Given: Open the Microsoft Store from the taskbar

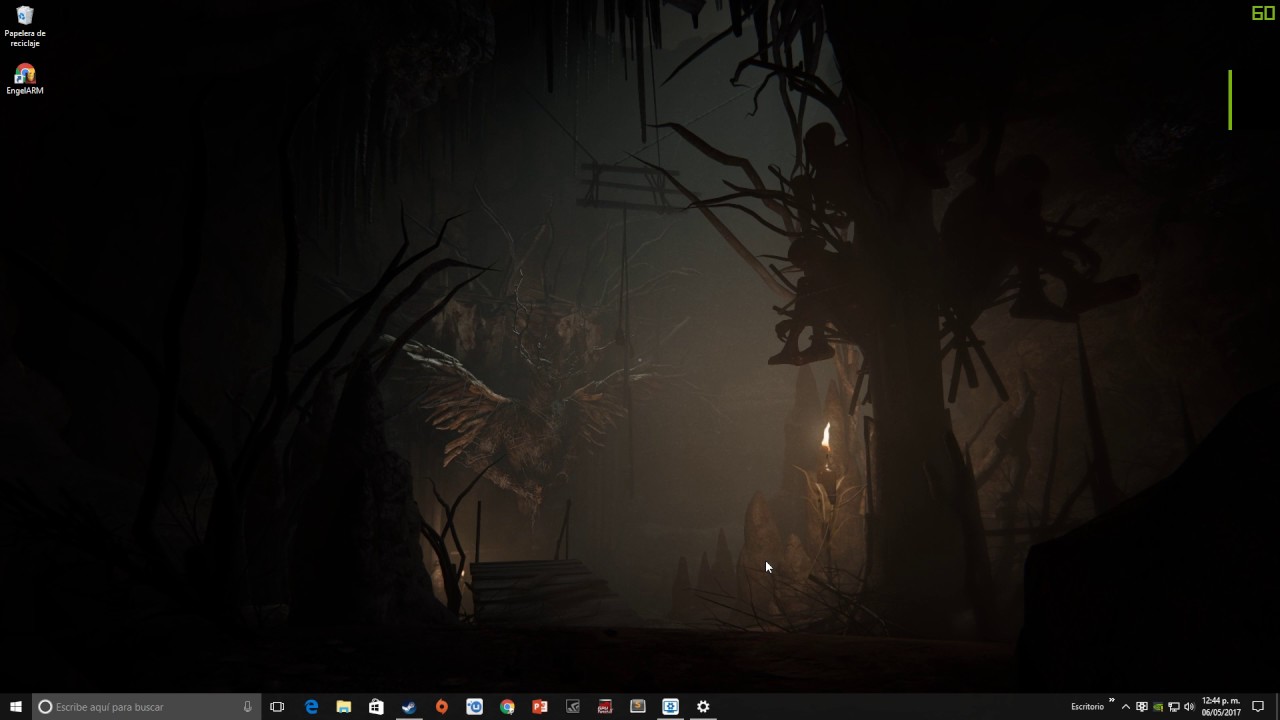Looking at the screenshot, I should coord(376,707).
